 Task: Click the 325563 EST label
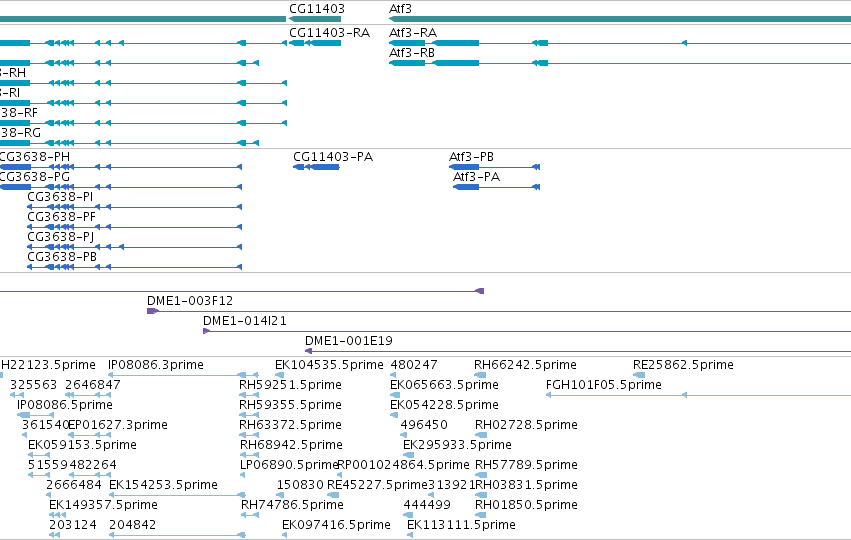(x=34, y=385)
